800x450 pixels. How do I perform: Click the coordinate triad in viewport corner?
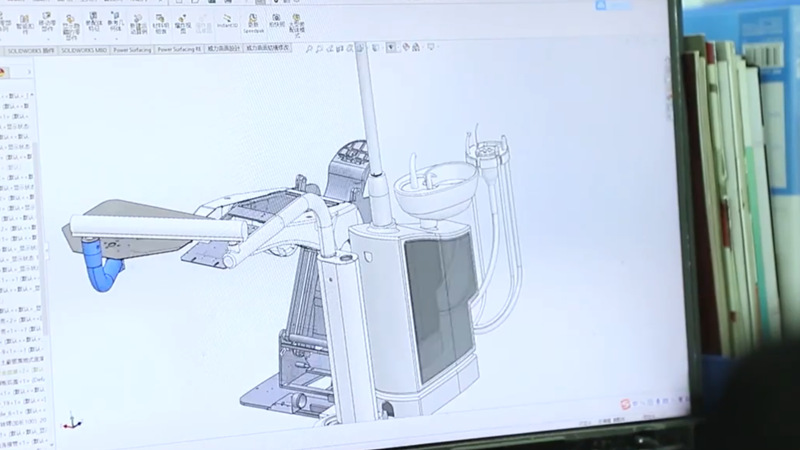[67, 422]
